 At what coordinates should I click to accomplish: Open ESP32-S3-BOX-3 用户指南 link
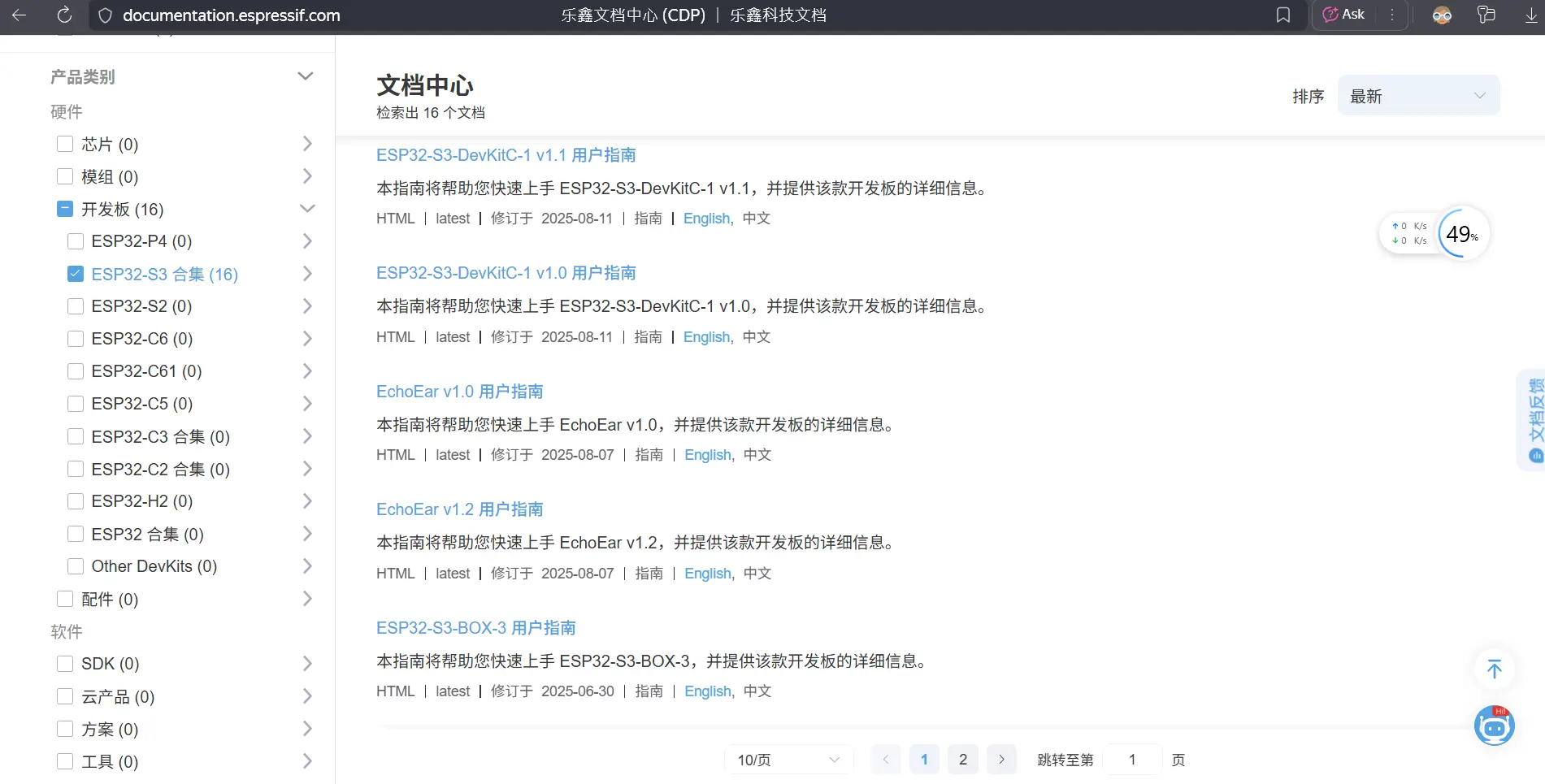475,628
